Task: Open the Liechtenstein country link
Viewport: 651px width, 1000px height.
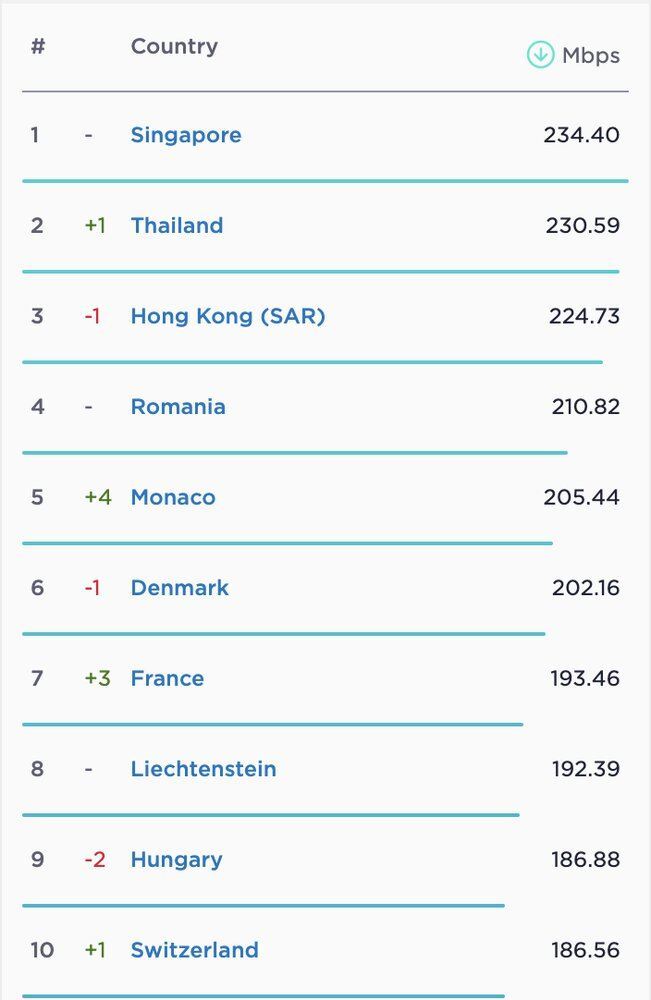Action: [204, 769]
